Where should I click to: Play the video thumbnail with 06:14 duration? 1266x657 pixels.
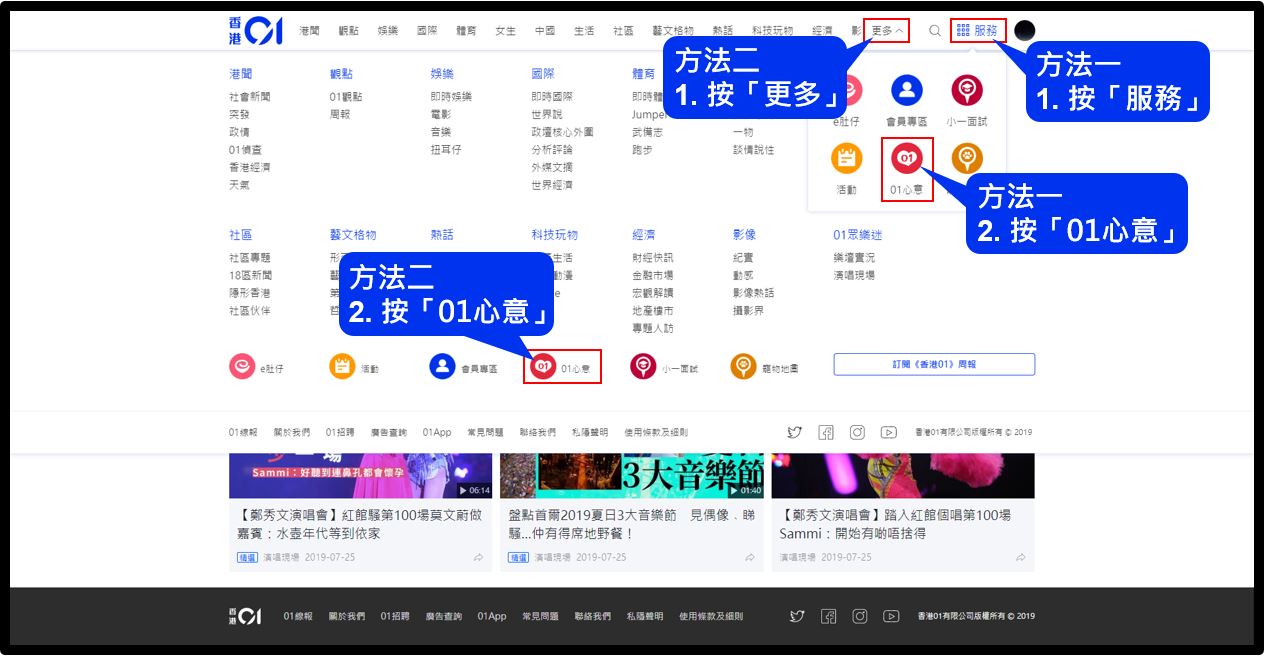tap(360, 476)
